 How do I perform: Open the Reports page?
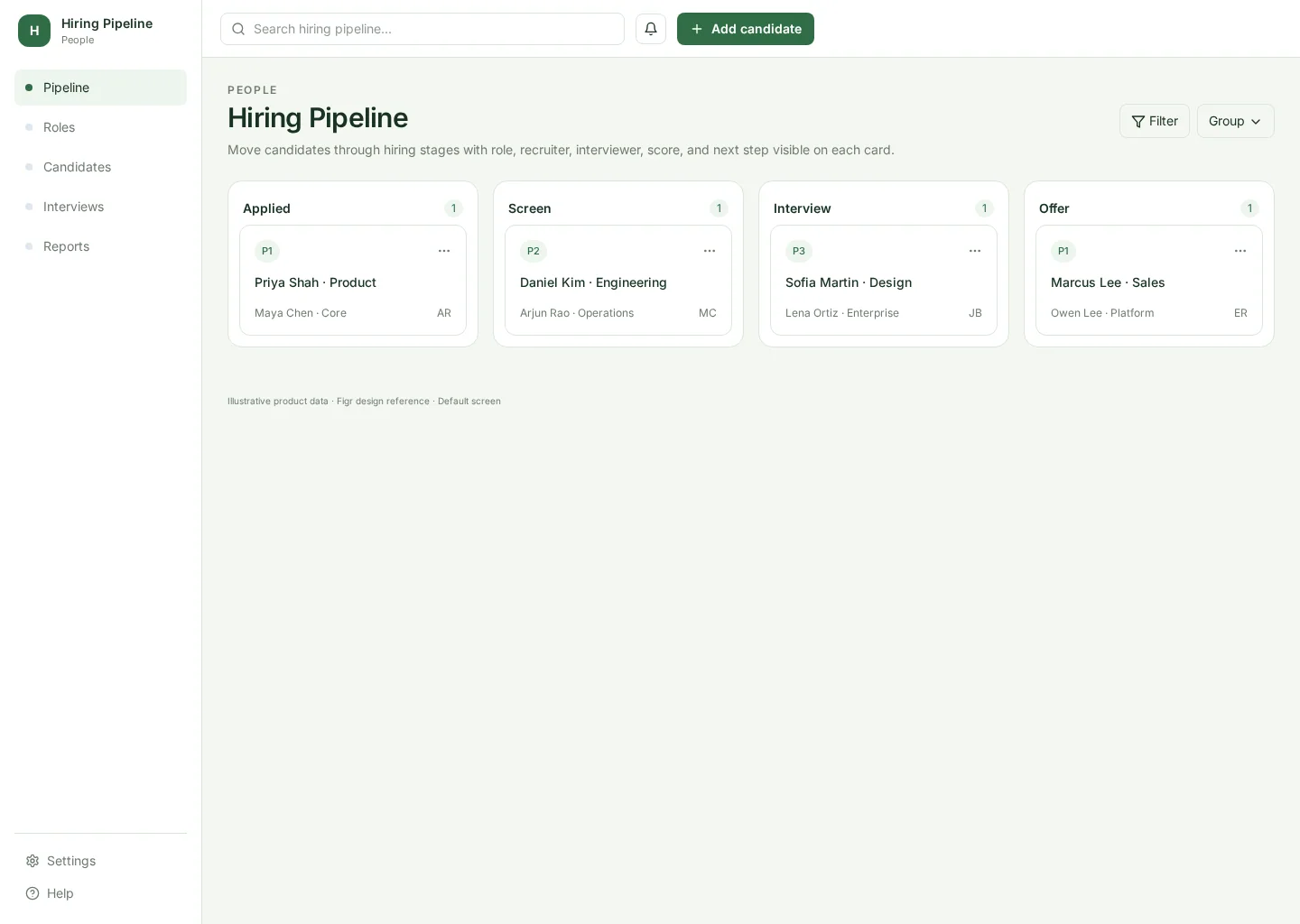tap(100, 246)
